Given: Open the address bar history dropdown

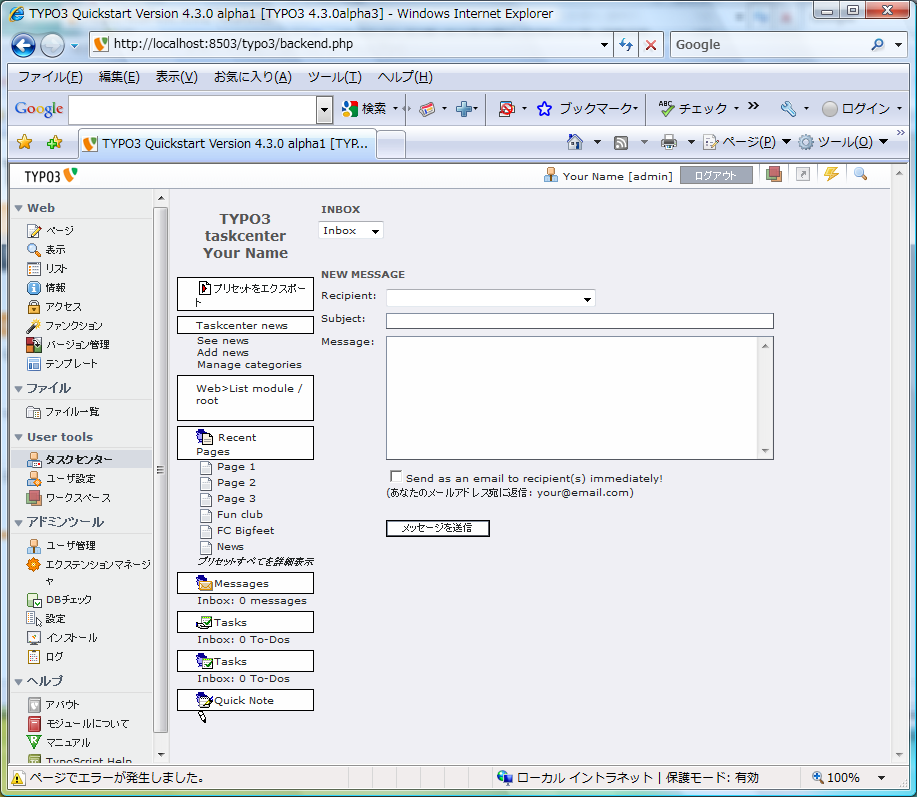Looking at the screenshot, I should (604, 44).
